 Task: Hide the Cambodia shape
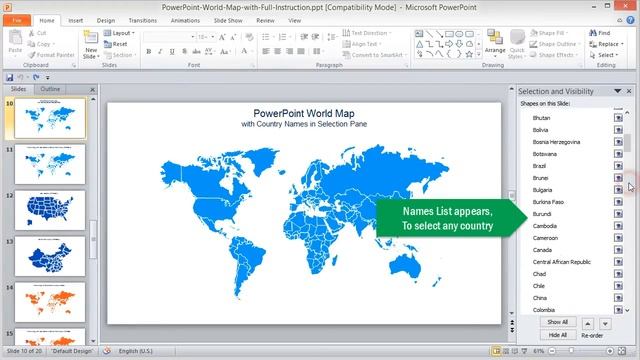coord(618,226)
